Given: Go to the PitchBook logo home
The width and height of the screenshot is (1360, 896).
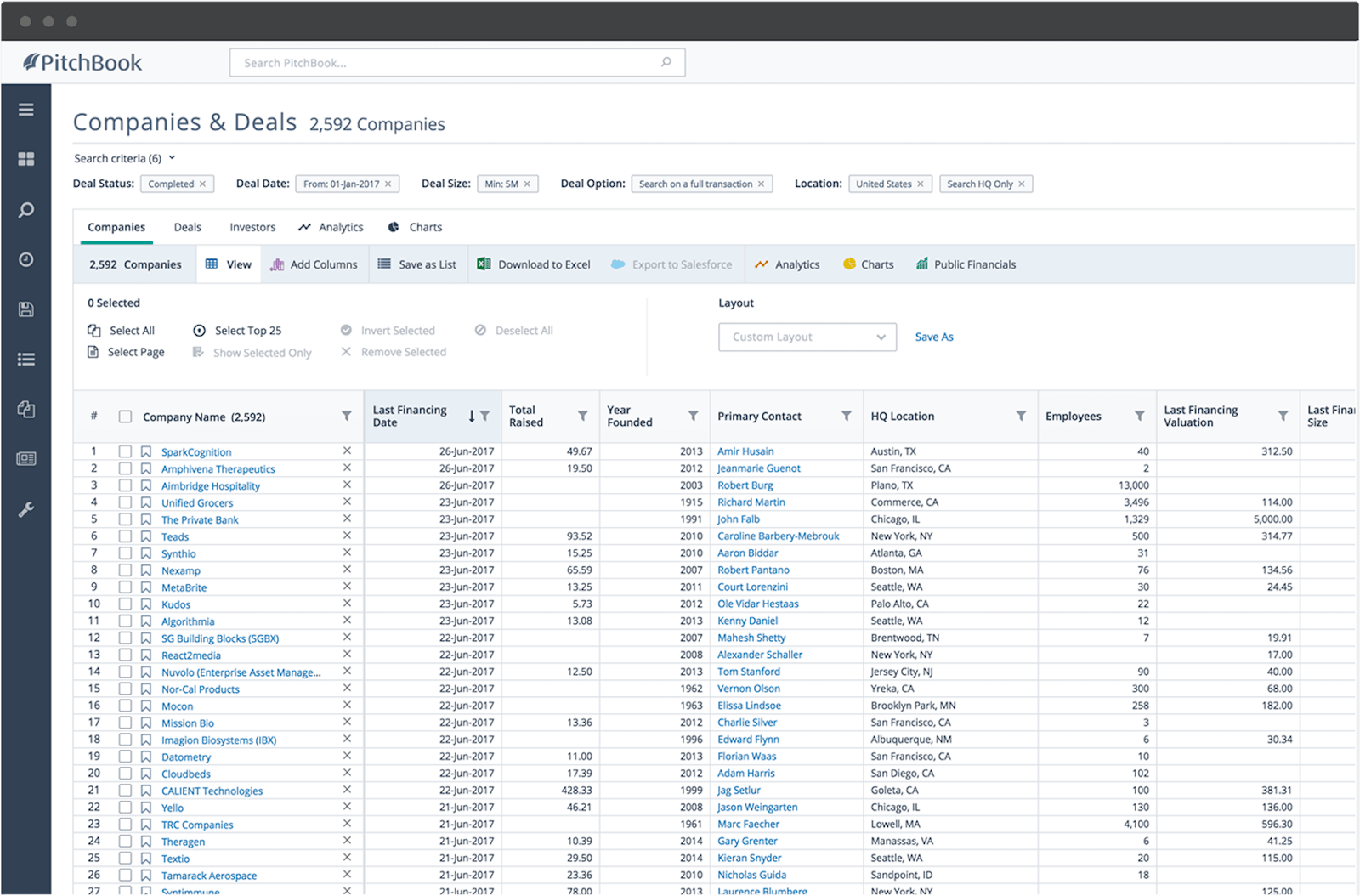Looking at the screenshot, I should (82, 62).
